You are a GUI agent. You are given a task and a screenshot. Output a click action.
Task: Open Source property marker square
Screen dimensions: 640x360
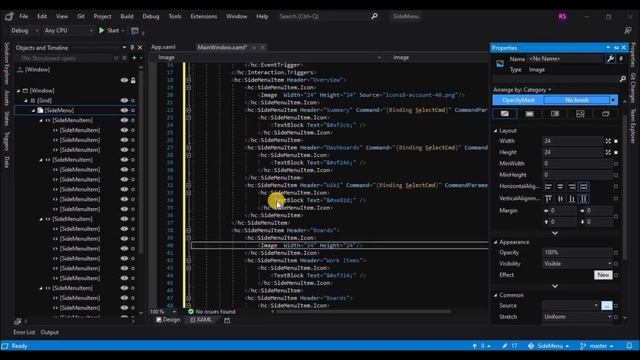[616, 306]
